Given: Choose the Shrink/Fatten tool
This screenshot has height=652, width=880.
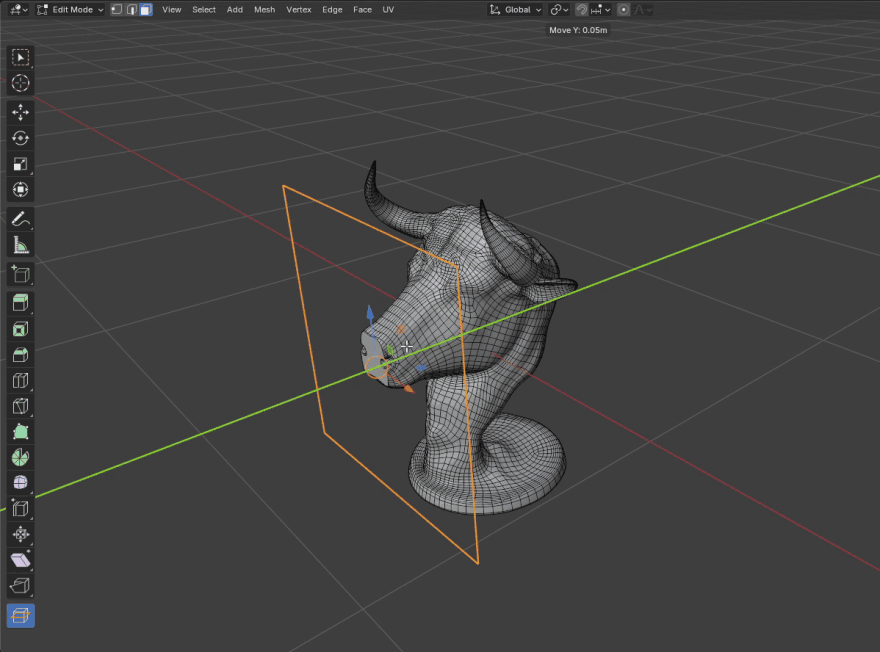Looking at the screenshot, I should click(x=20, y=534).
